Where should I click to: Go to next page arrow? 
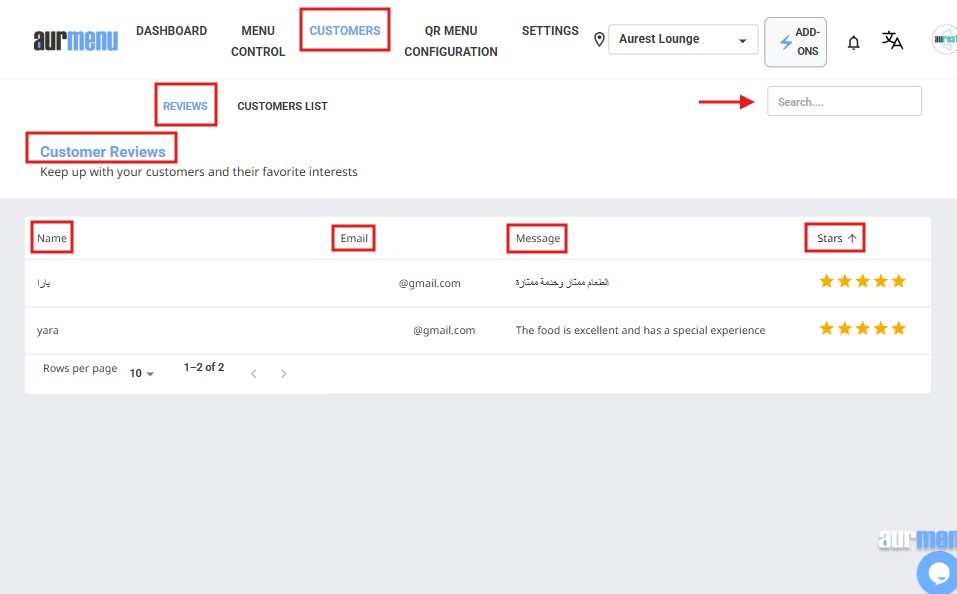[x=284, y=374]
